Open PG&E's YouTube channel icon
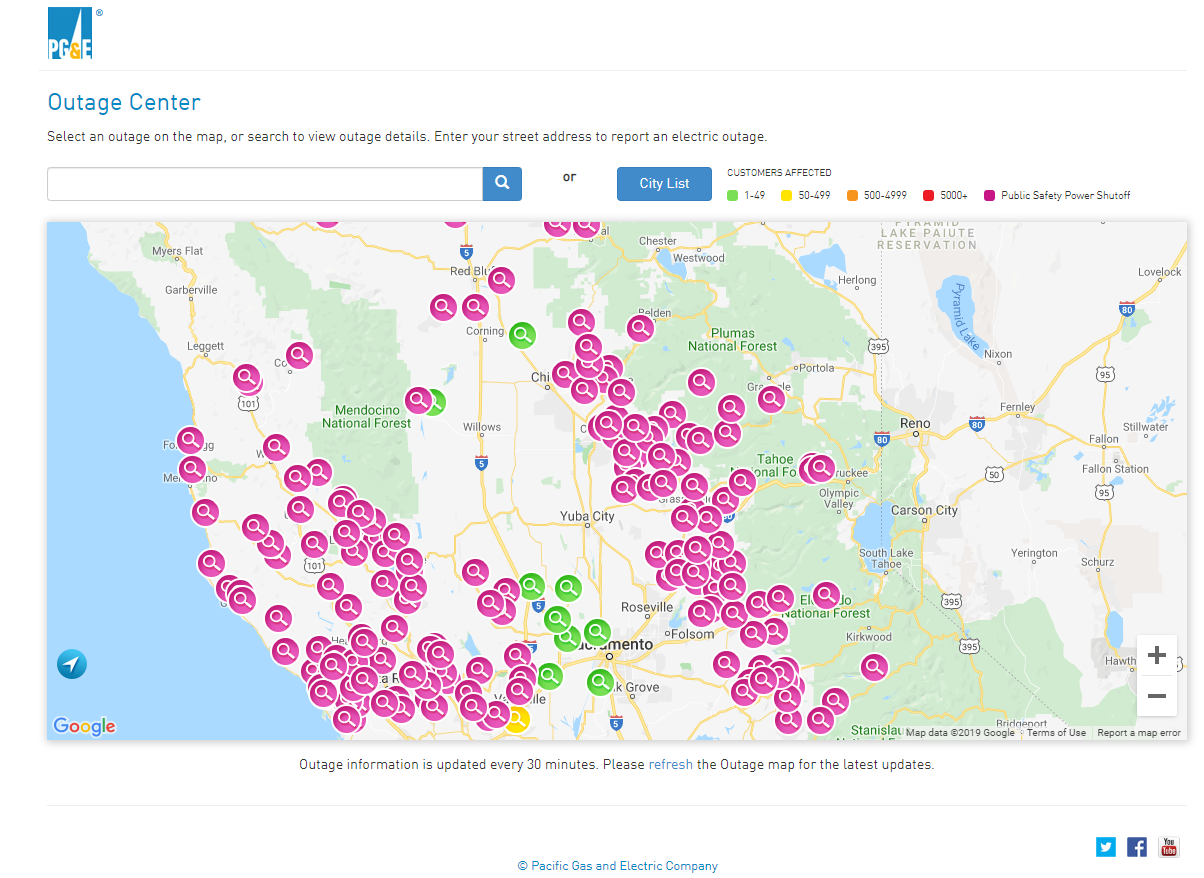Screen dimensions: 1204x878 click(1168, 847)
